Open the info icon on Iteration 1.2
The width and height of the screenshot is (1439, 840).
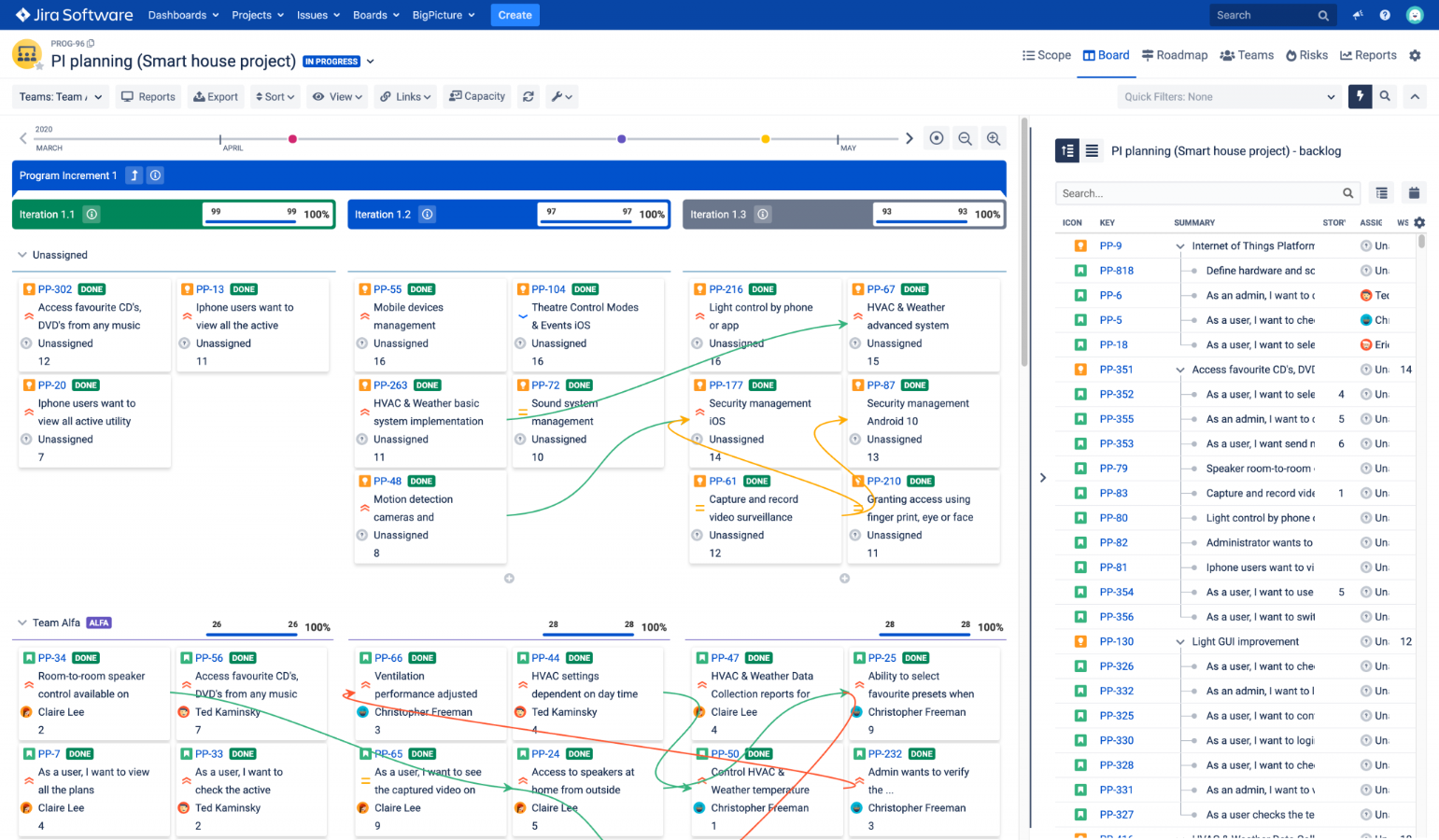point(427,214)
